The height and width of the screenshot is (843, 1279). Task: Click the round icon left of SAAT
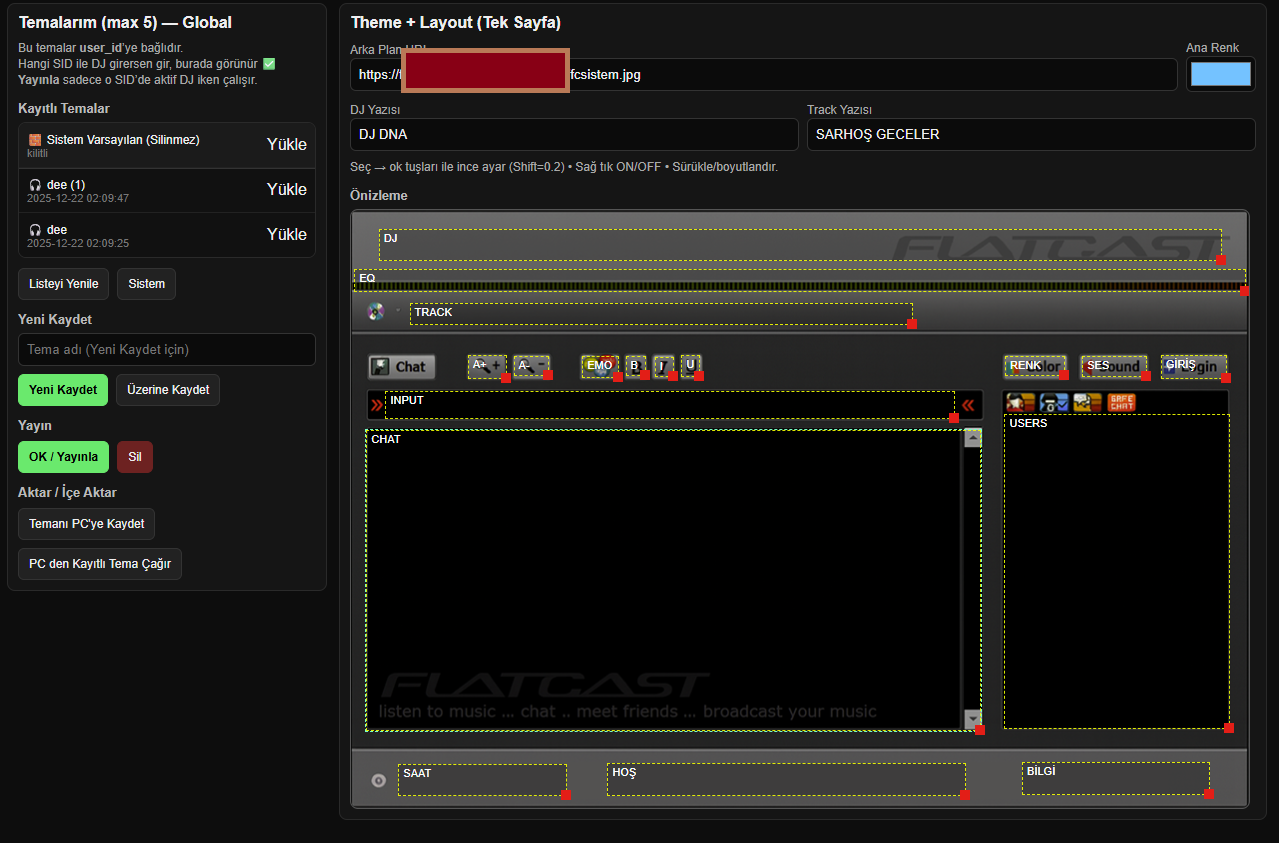[378, 781]
